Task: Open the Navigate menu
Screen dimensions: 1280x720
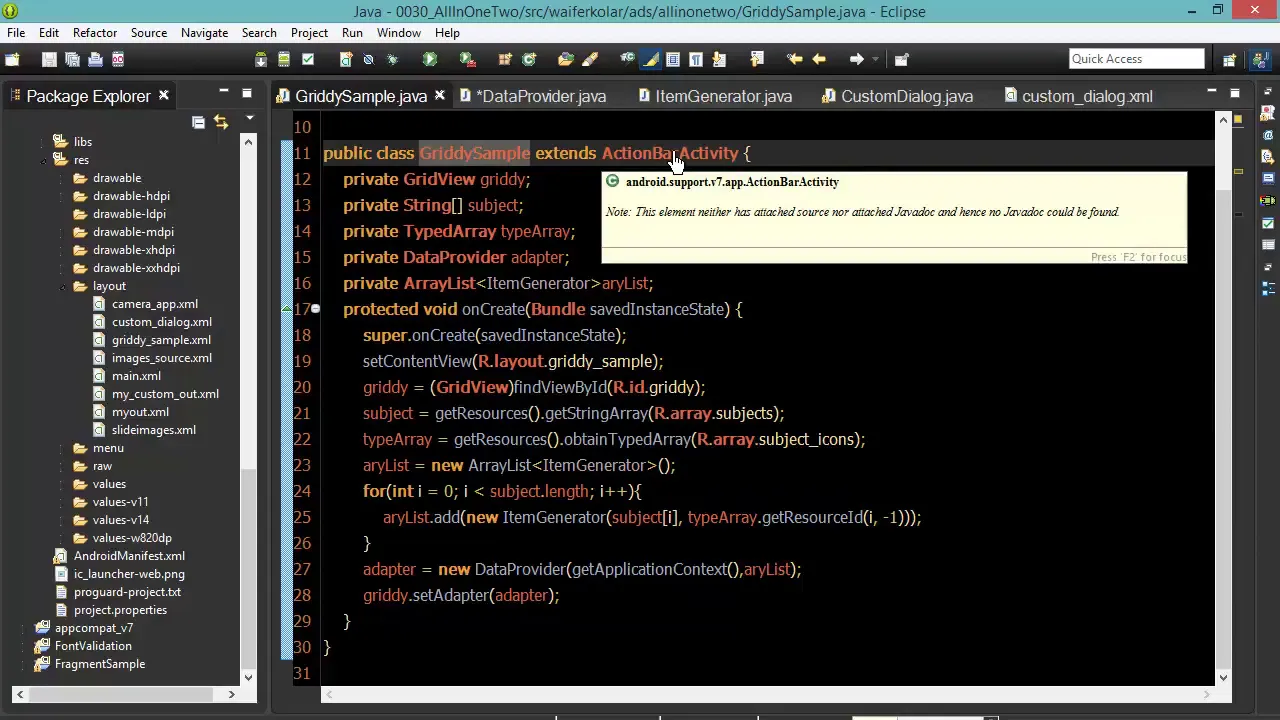Action: pyautogui.click(x=204, y=33)
